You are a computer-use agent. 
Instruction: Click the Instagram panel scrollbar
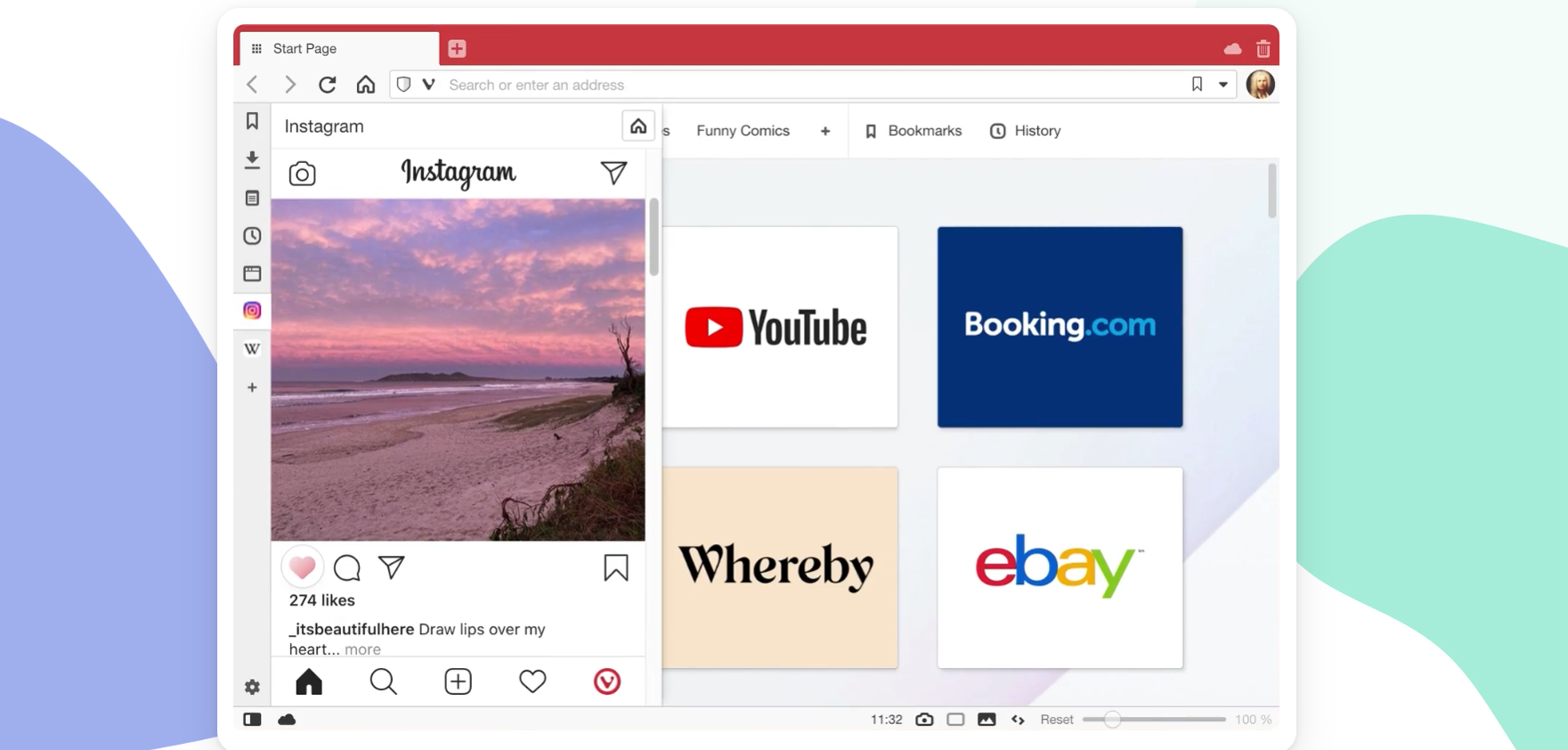coord(654,237)
